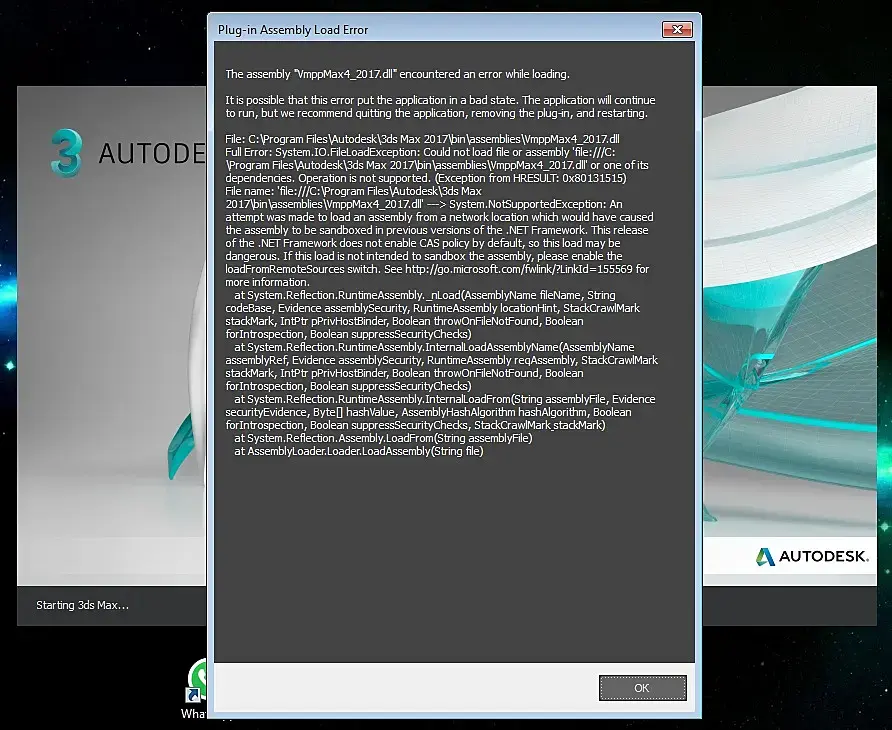Close the Plug-in Assembly Load Error dialog
This screenshot has height=730, width=892.
677,30
